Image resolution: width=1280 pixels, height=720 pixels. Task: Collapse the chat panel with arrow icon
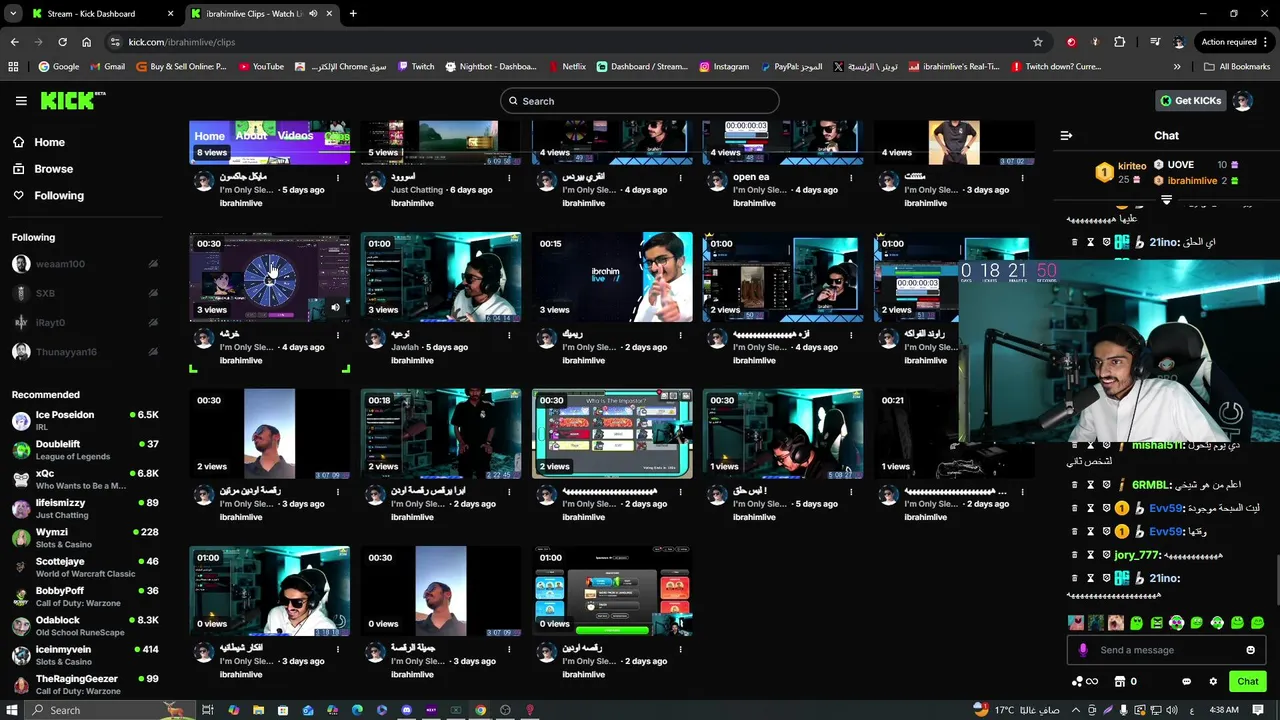tap(1066, 135)
